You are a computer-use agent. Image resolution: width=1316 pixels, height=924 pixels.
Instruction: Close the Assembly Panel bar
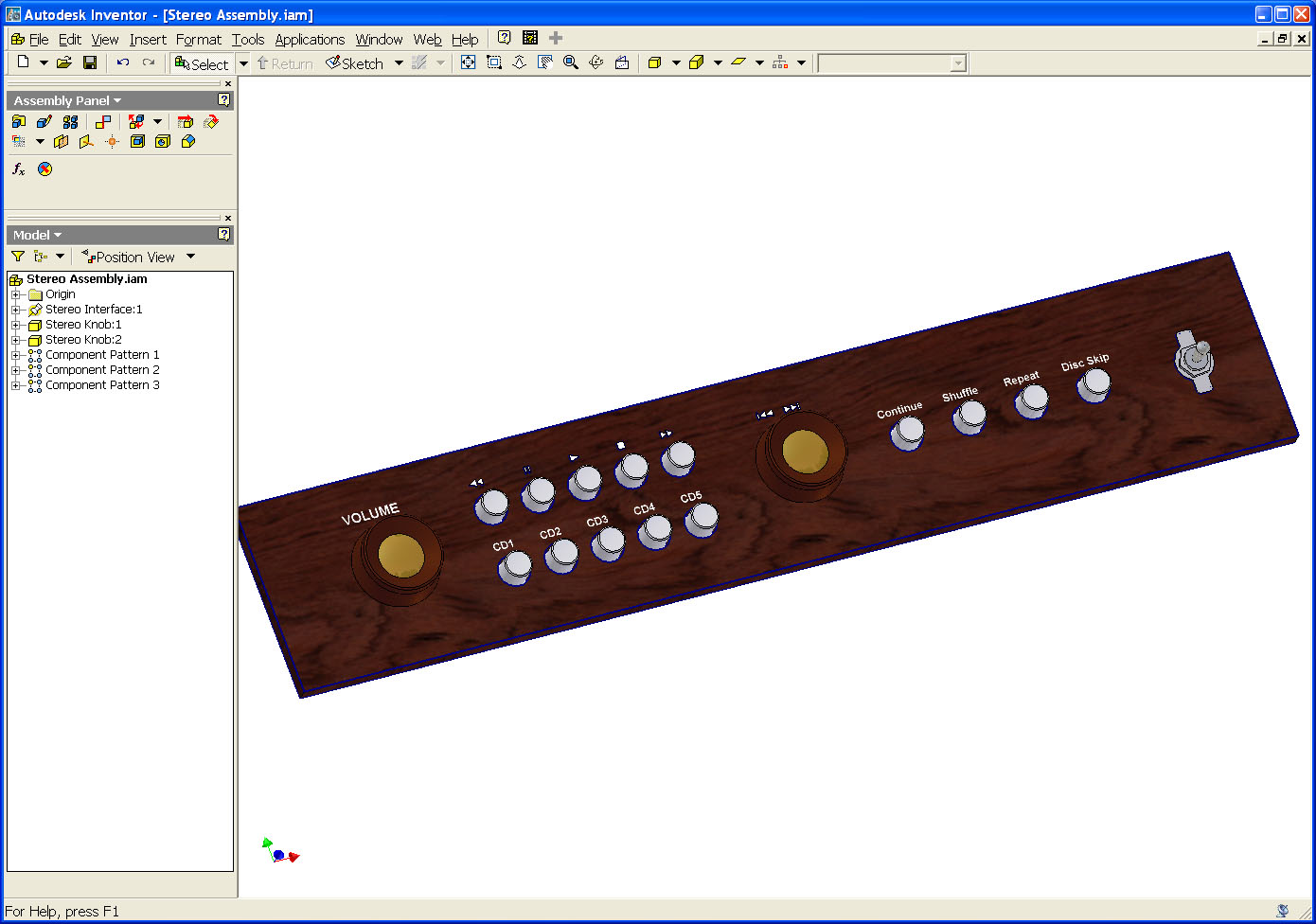(x=228, y=83)
